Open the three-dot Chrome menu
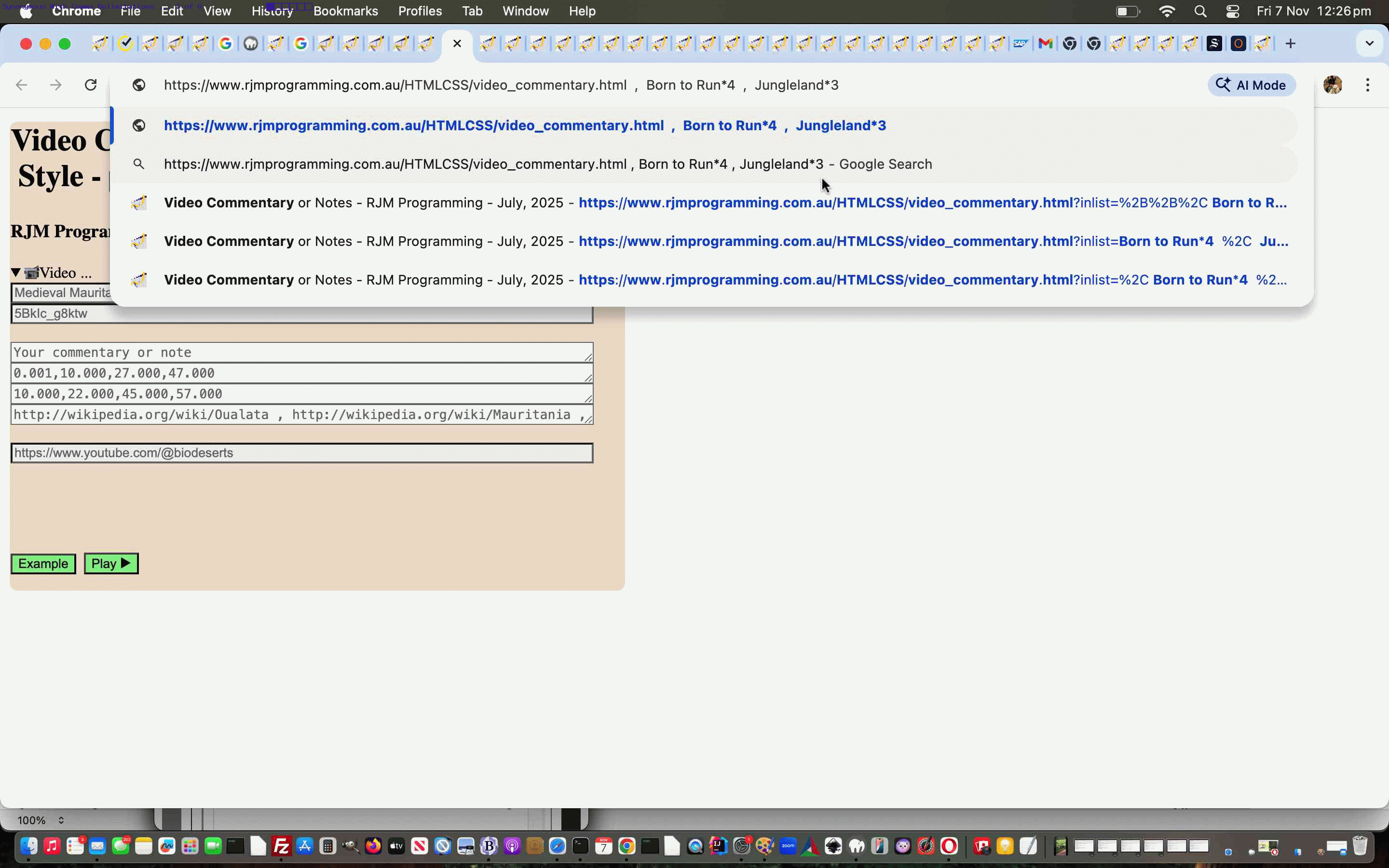This screenshot has width=1389, height=868. click(x=1368, y=84)
